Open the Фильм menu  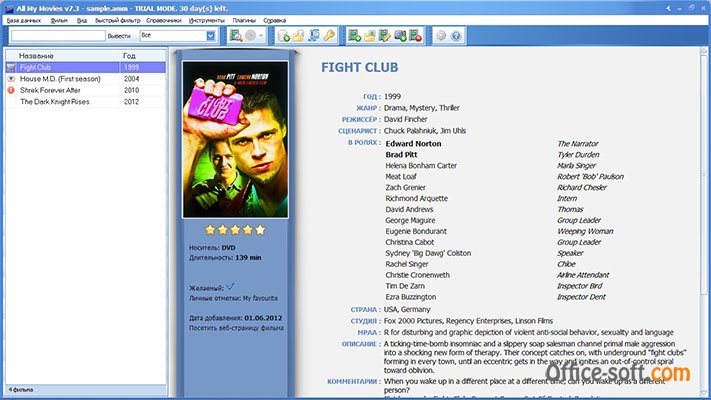pos(58,20)
